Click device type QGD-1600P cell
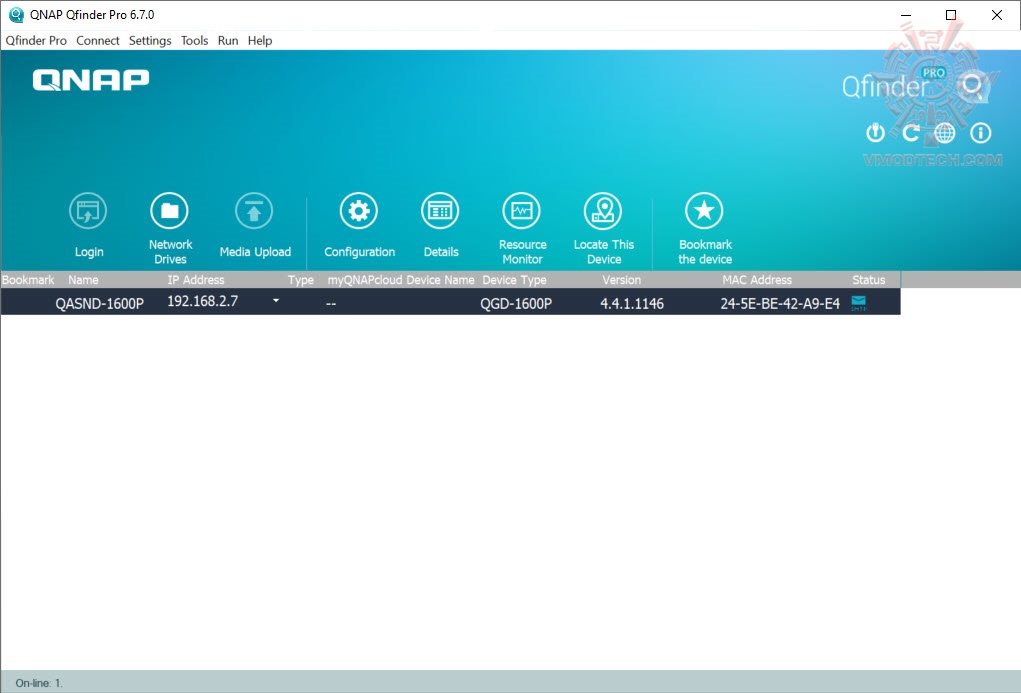The height and width of the screenshot is (693, 1021). pyautogui.click(x=516, y=304)
